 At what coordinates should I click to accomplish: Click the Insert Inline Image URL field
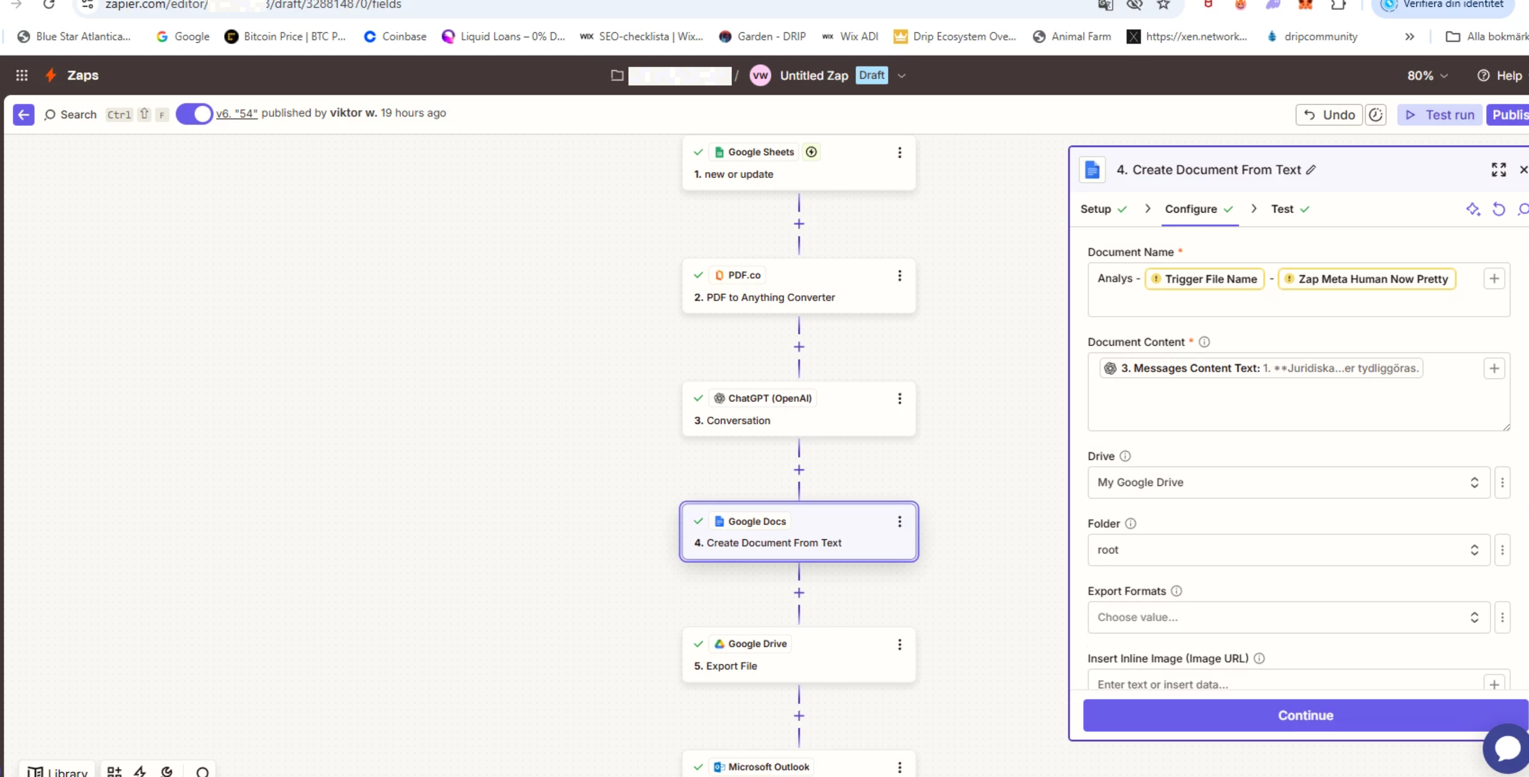1282,685
